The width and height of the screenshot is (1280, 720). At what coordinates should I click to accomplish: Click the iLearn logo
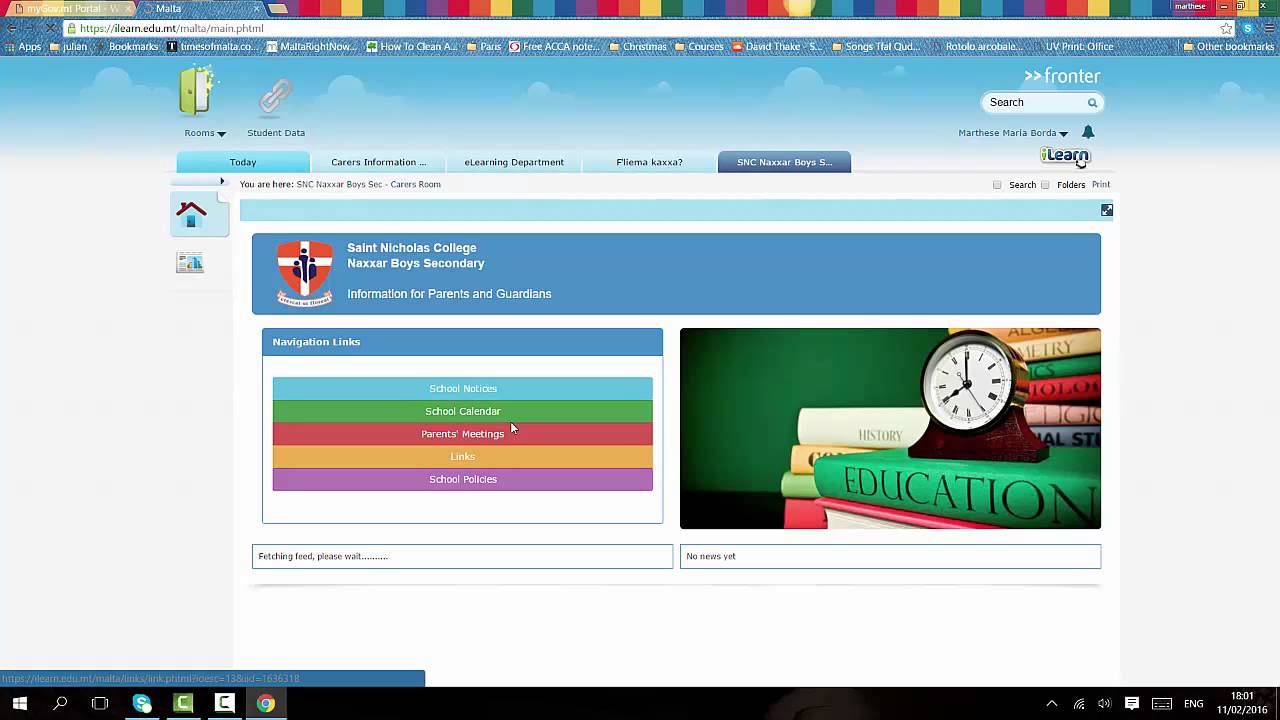(1064, 156)
